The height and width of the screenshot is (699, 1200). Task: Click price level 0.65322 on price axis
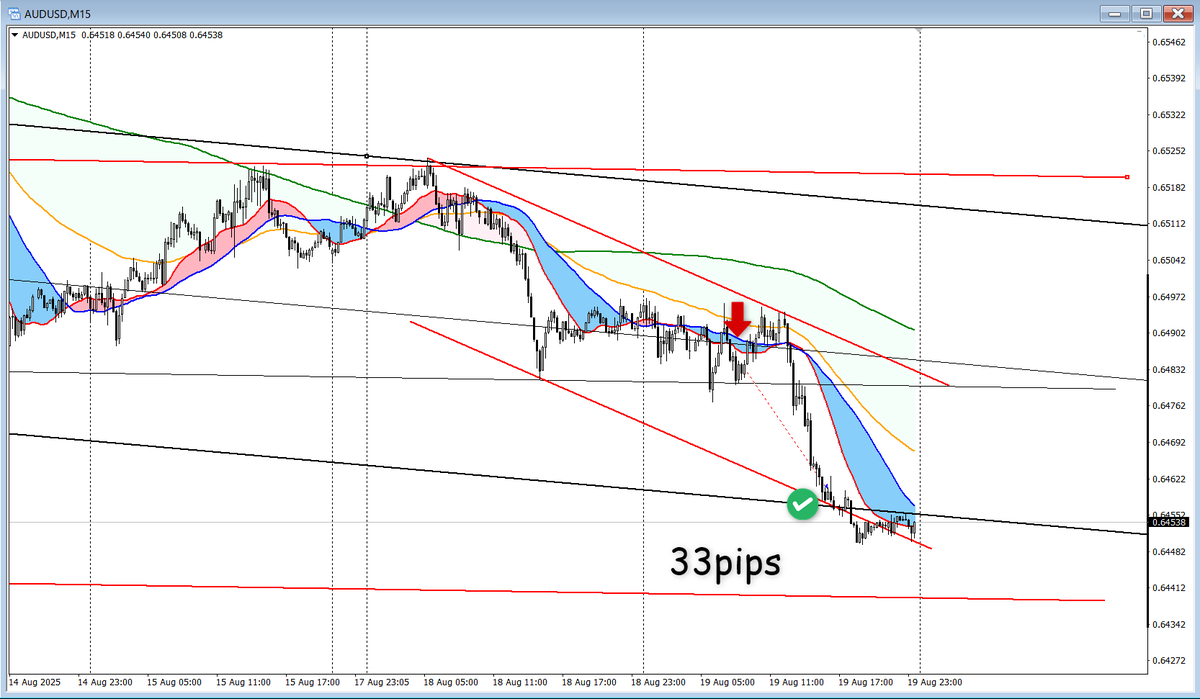pos(1168,115)
